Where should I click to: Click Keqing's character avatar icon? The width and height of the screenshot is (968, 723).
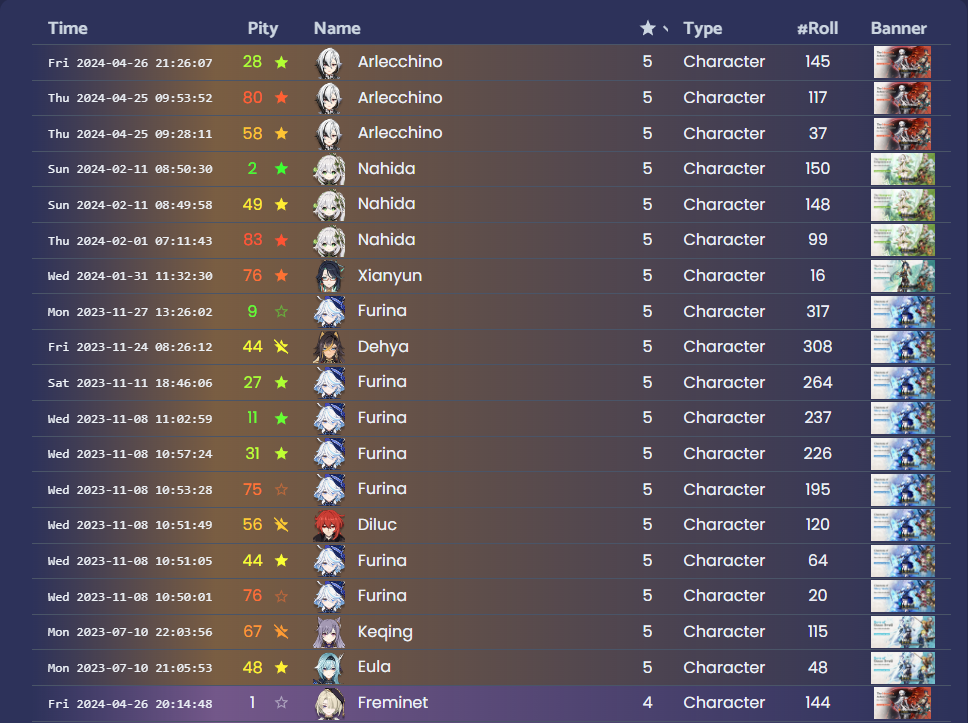coord(329,632)
